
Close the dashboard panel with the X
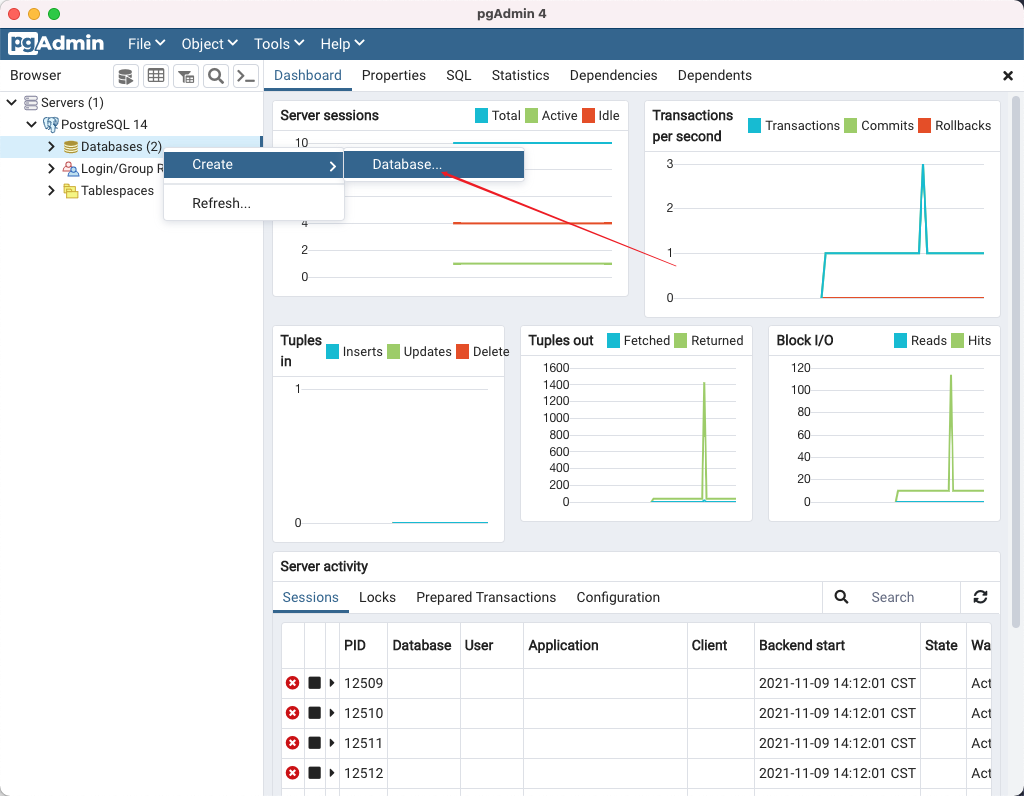pos(1008,76)
